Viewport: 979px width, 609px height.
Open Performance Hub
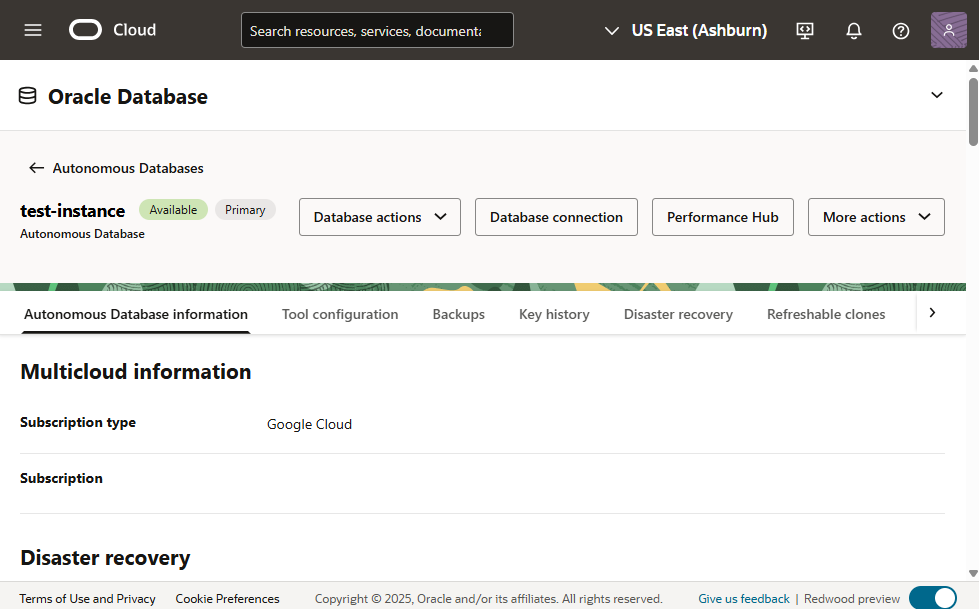coord(722,217)
